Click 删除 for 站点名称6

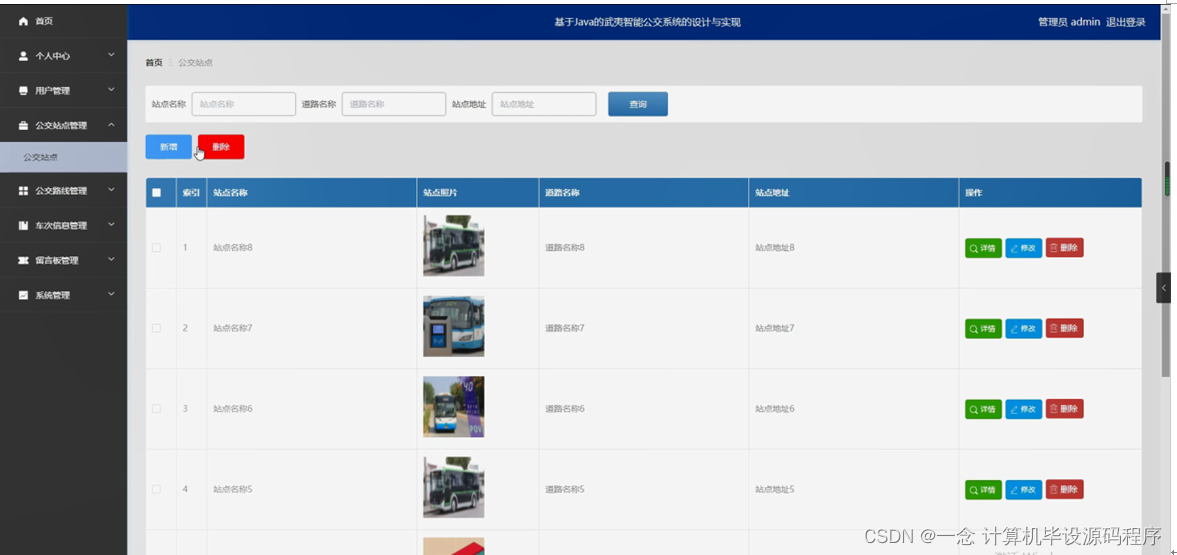click(x=1064, y=409)
